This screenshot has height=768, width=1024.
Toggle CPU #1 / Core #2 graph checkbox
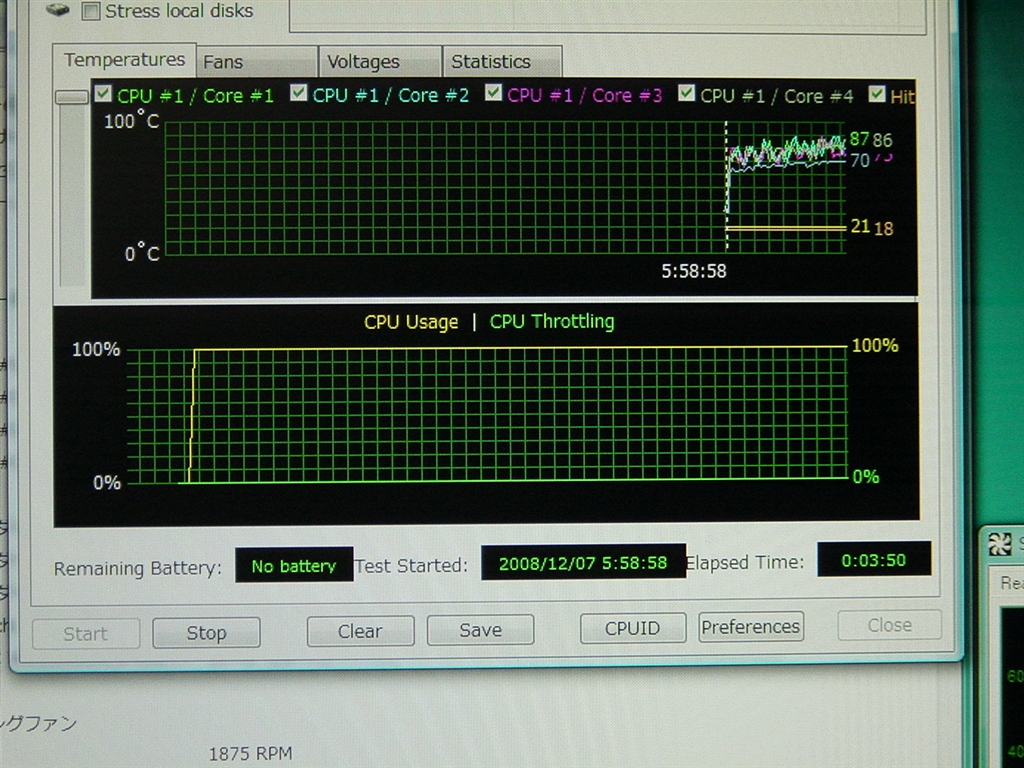298,93
